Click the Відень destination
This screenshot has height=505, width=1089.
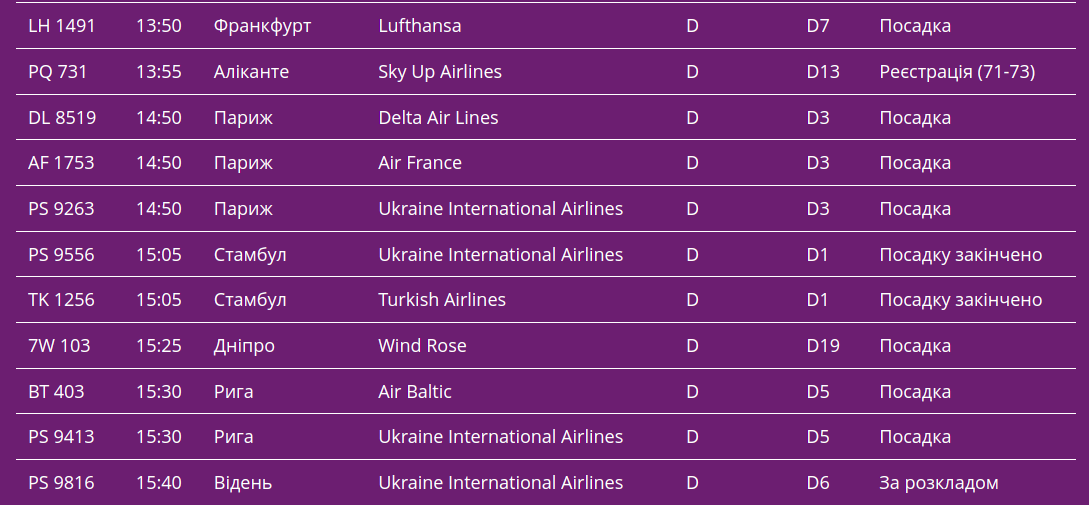[243, 483]
